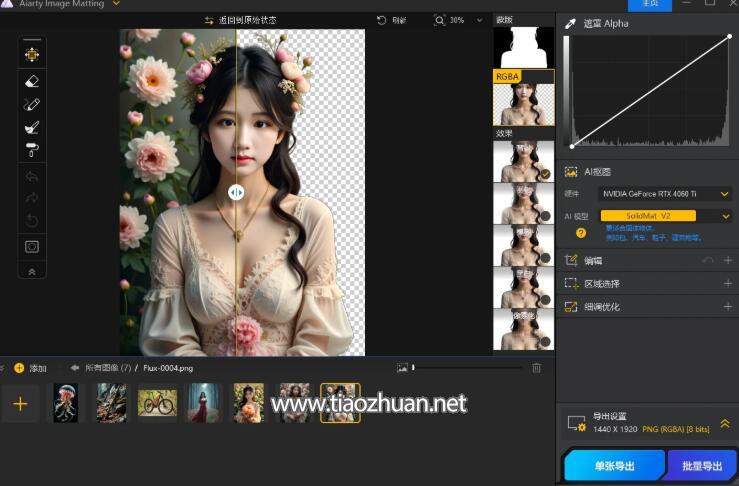739x486 pixels.
Task: Click the eyedropper icon beside Alpha
Action: click(x=570, y=24)
